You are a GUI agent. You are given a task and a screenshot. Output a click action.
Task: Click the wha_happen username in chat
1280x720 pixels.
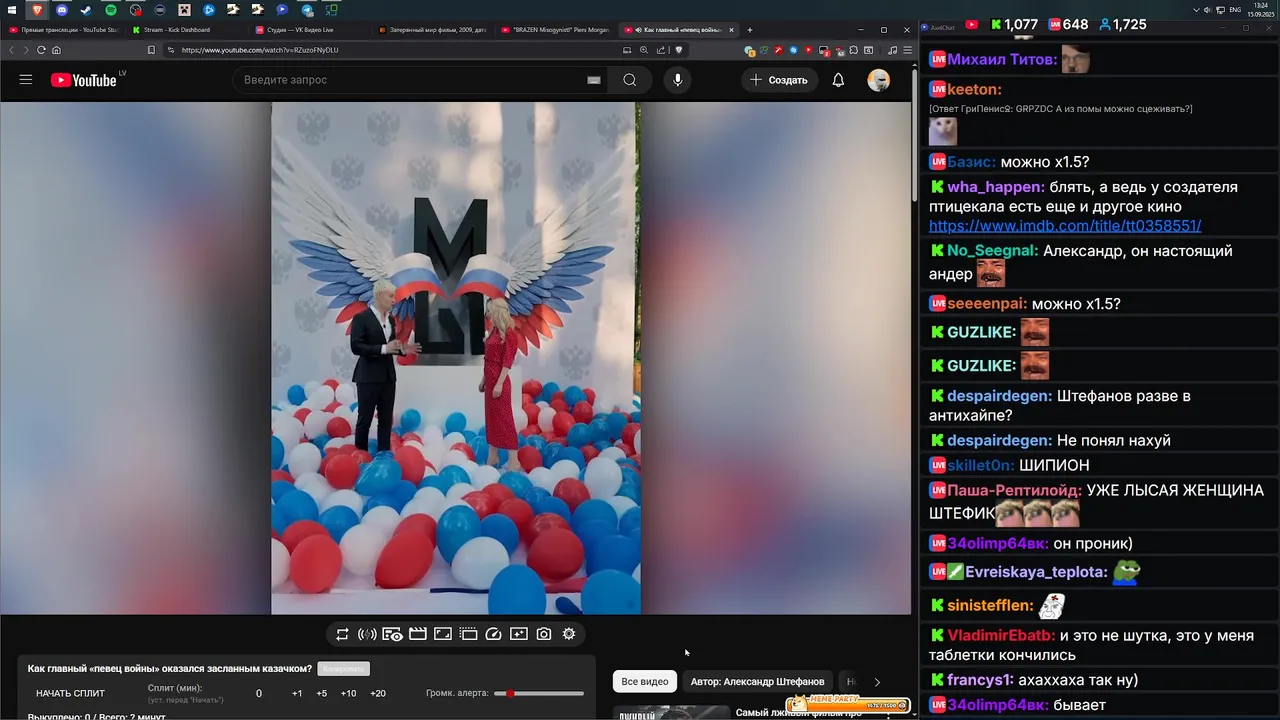click(996, 187)
